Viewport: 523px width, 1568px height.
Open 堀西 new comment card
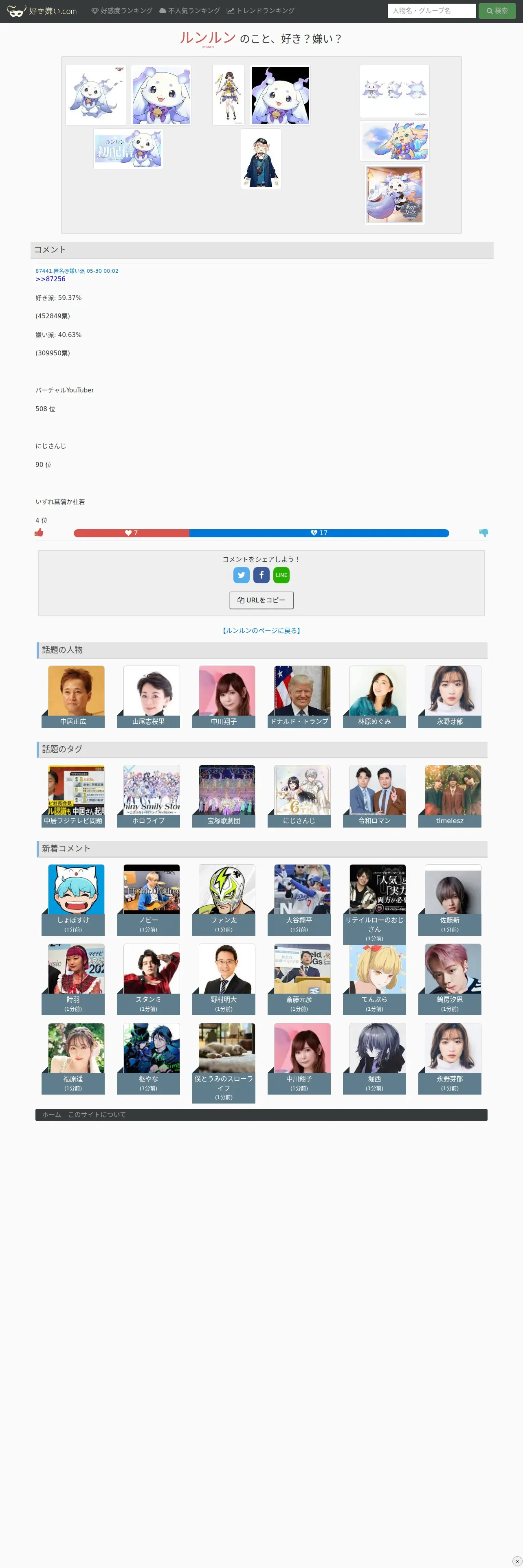tap(374, 1058)
